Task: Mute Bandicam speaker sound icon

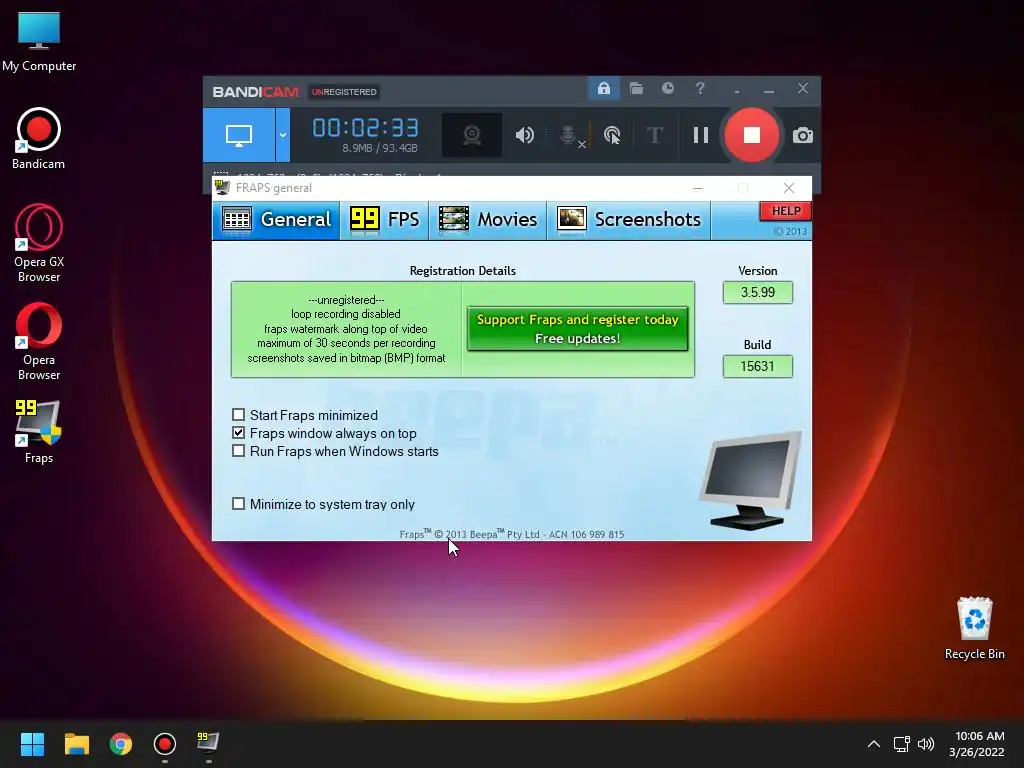Action: pyautogui.click(x=524, y=135)
